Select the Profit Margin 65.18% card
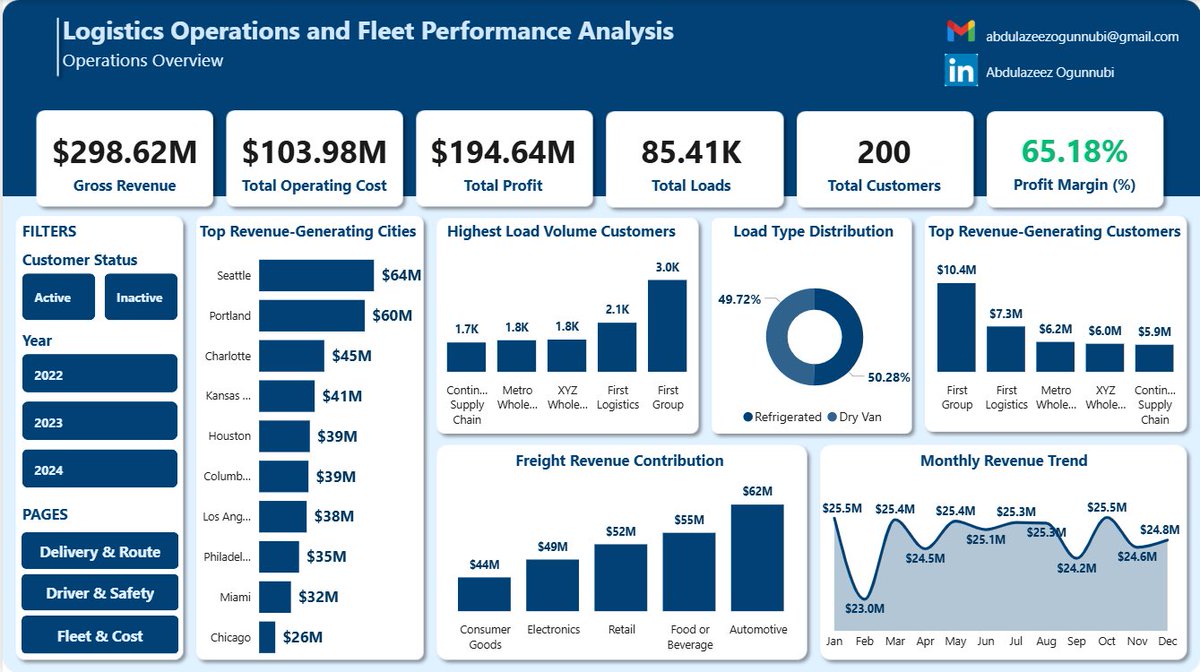Viewport: 1200px width, 672px height. coord(1075,158)
